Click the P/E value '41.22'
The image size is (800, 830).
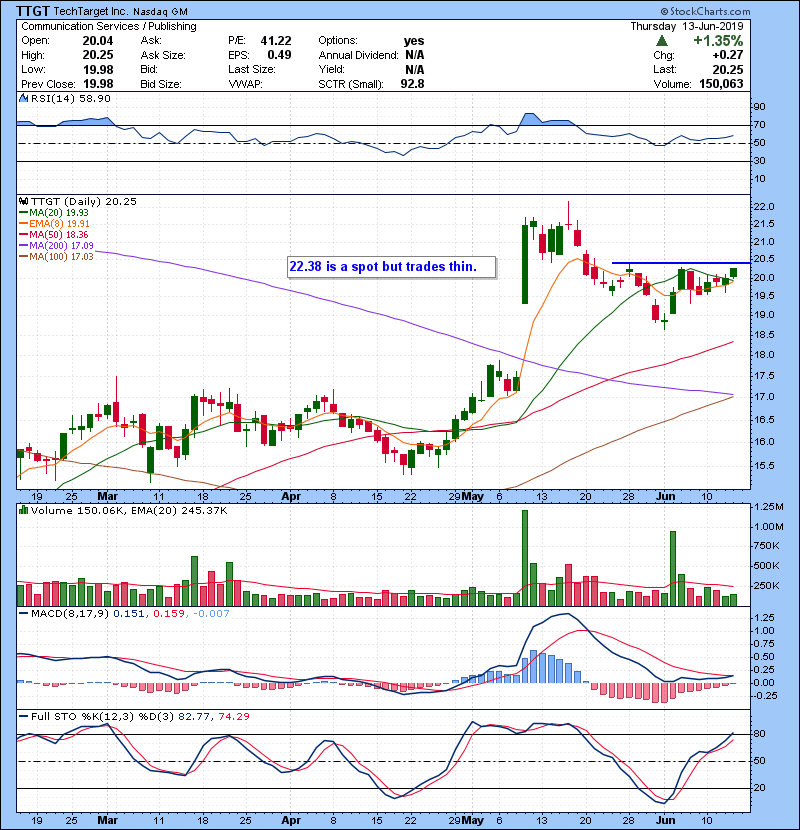click(x=276, y=41)
